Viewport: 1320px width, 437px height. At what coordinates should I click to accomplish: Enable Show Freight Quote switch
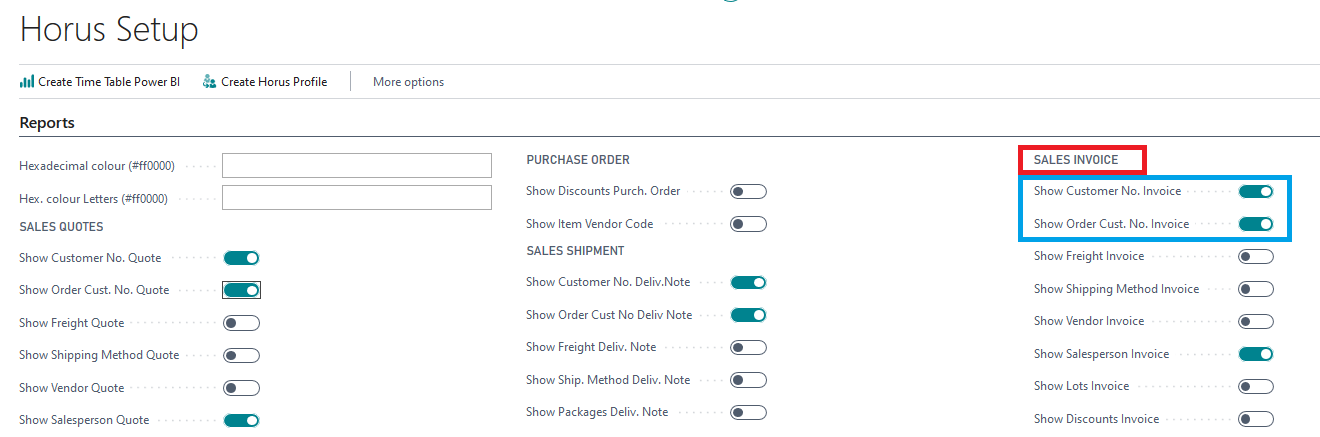(x=242, y=323)
